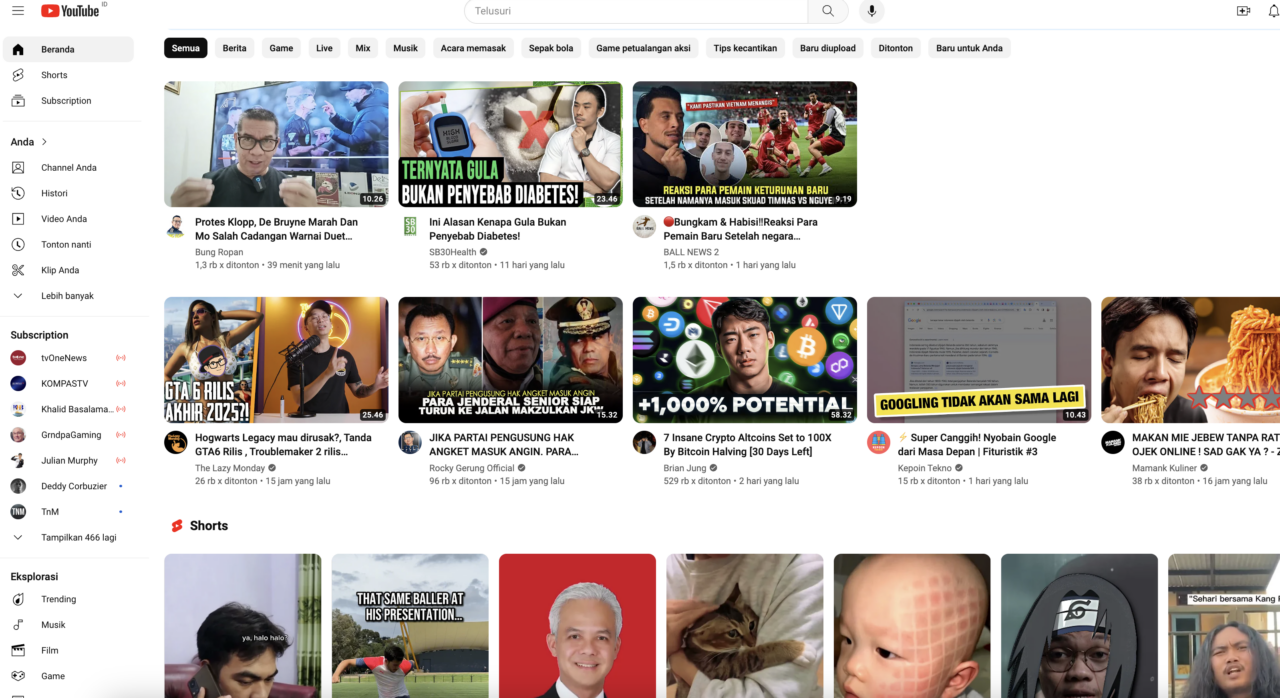
Task: Choose the Baru diupload filter chip
Action: tap(828, 48)
